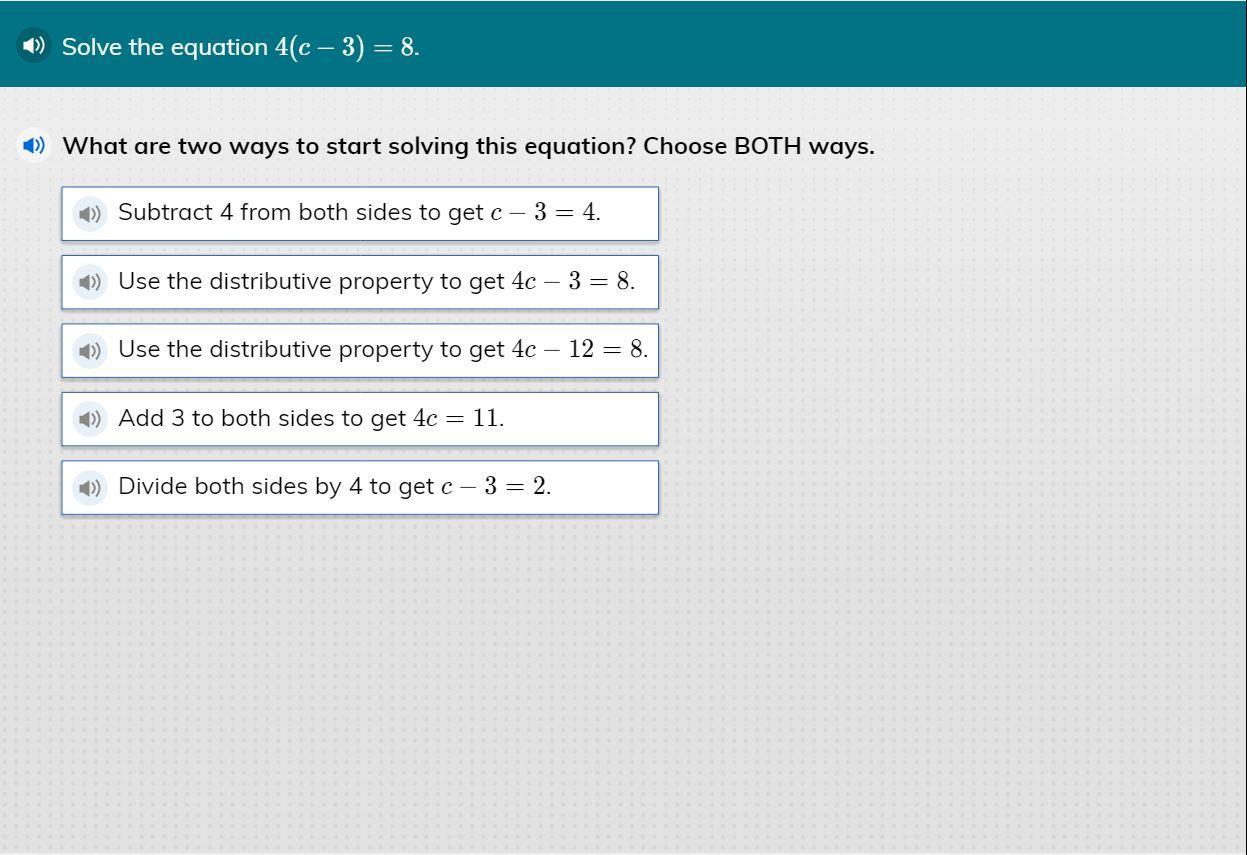
Task: Play audio for the 4c − 3 = 8 distributive option
Action: (90, 282)
